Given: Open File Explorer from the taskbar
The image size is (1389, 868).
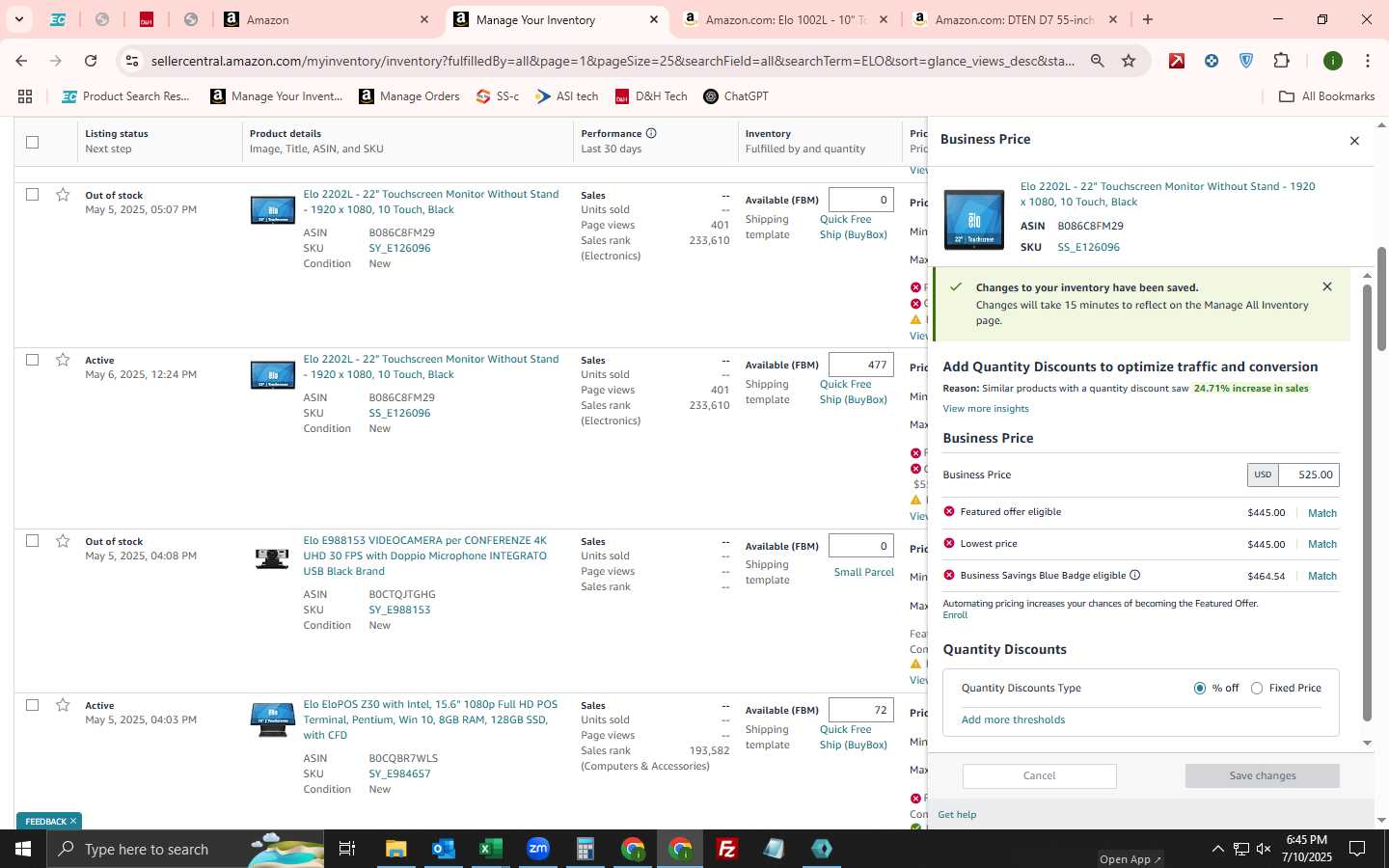Looking at the screenshot, I should click(x=396, y=849).
